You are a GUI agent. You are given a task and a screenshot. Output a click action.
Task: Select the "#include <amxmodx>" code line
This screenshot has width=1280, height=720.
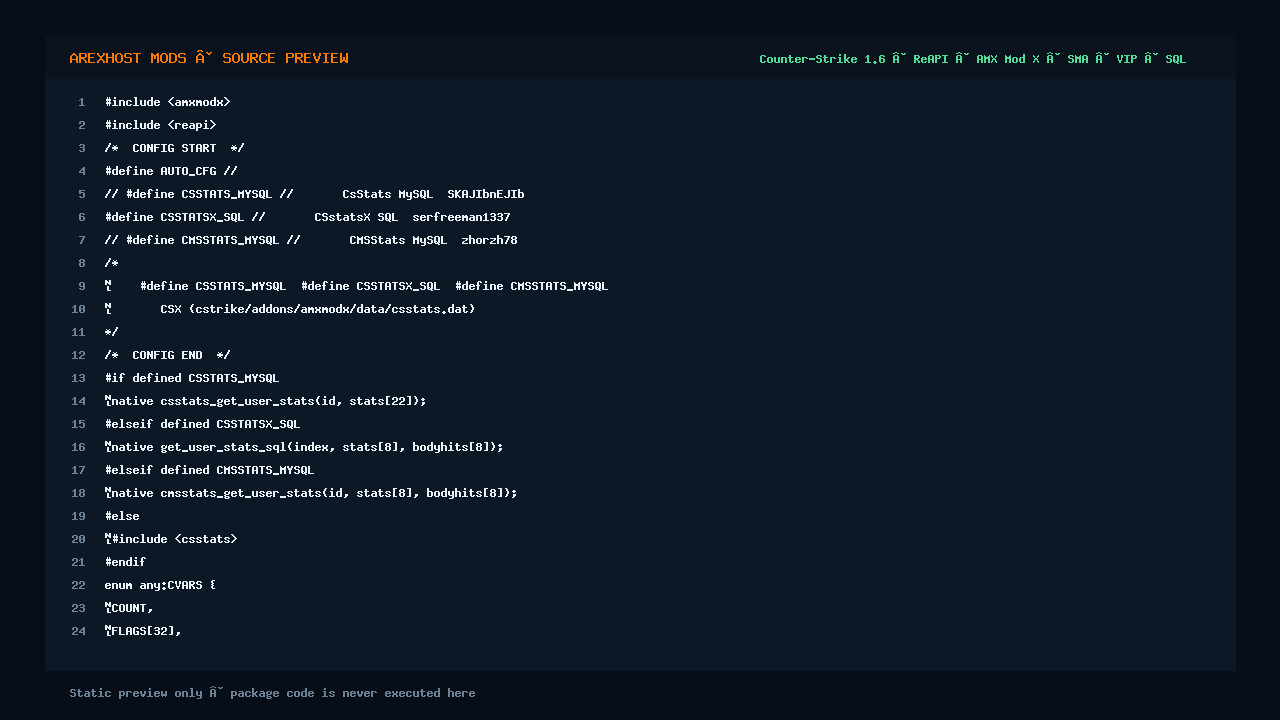click(x=168, y=102)
